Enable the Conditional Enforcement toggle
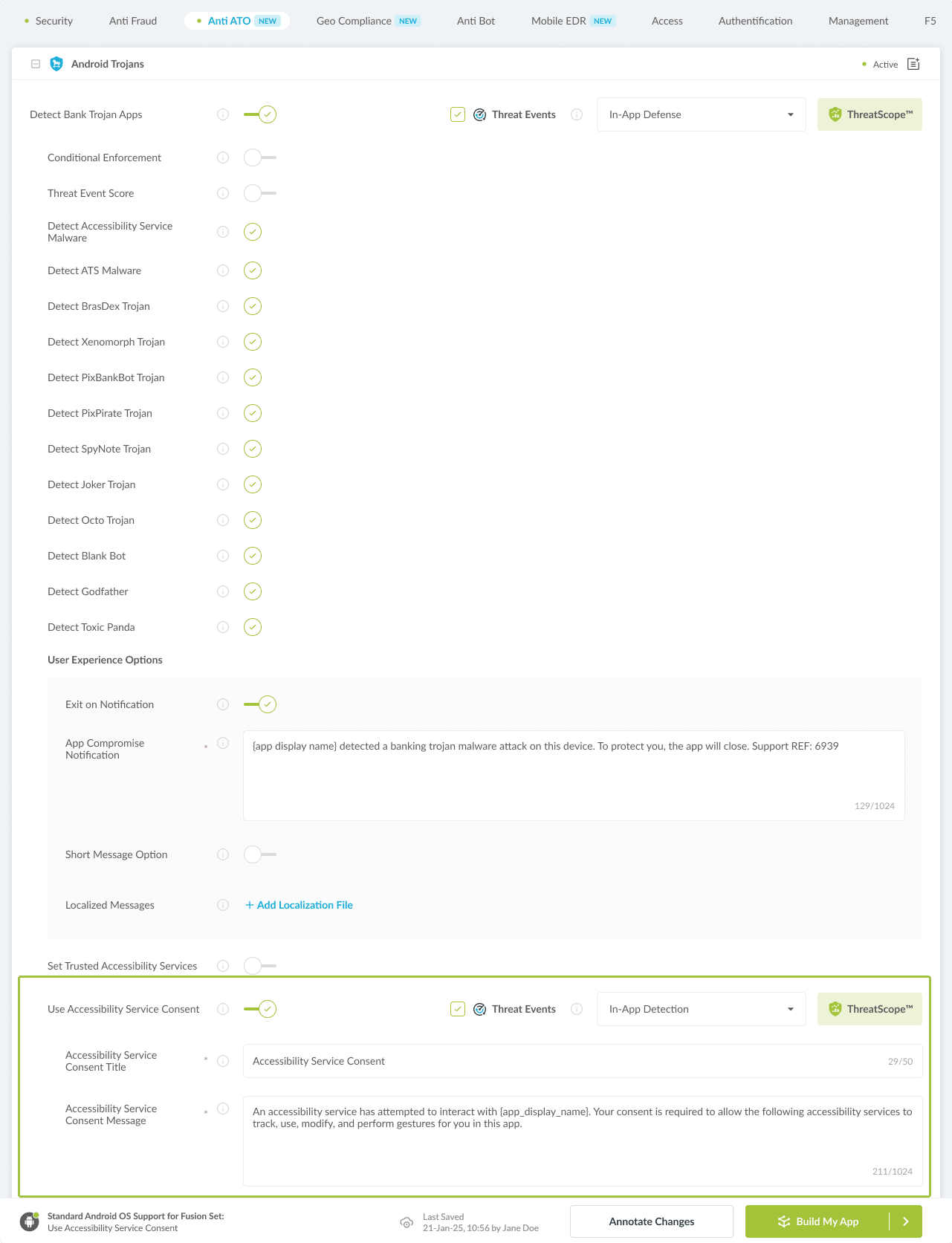 260,158
